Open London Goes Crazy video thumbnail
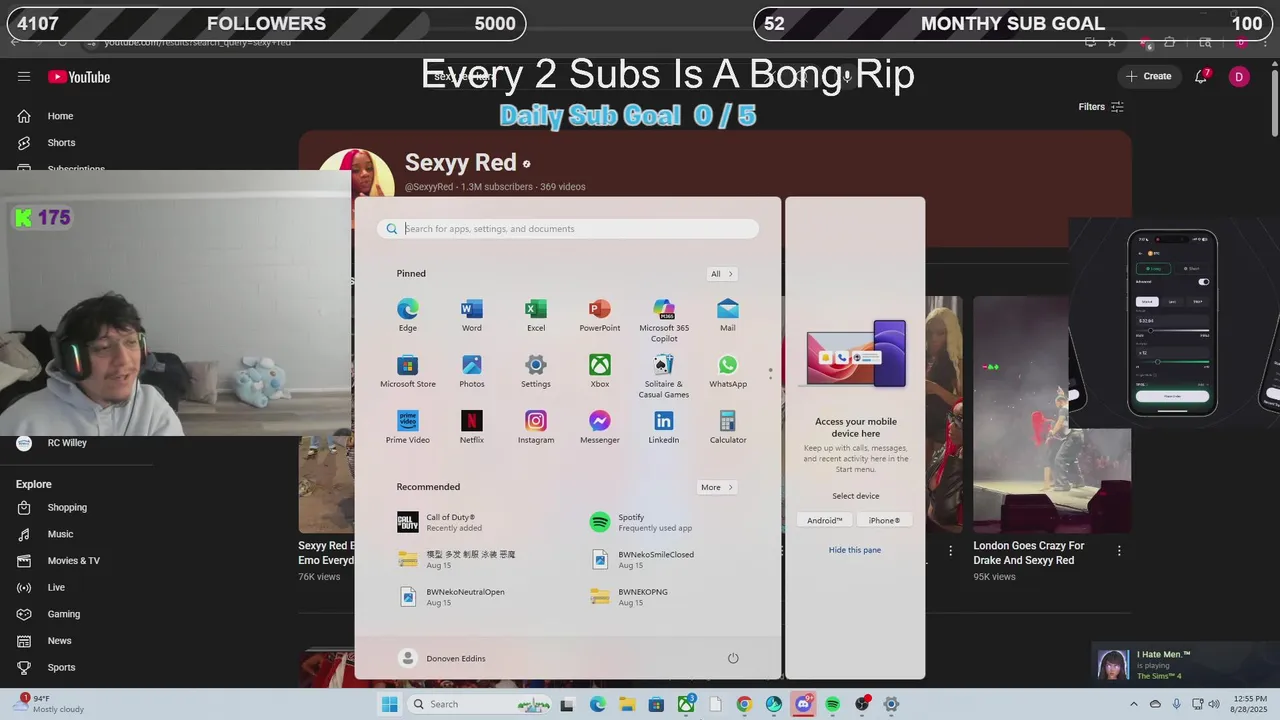Viewport: 1280px width, 720px height. pyautogui.click(x=1052, y=414)
